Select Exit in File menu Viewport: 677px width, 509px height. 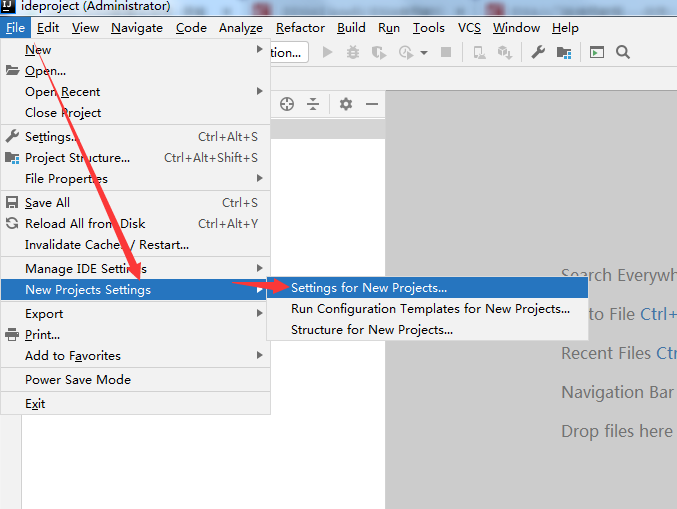tap(135, 404)
